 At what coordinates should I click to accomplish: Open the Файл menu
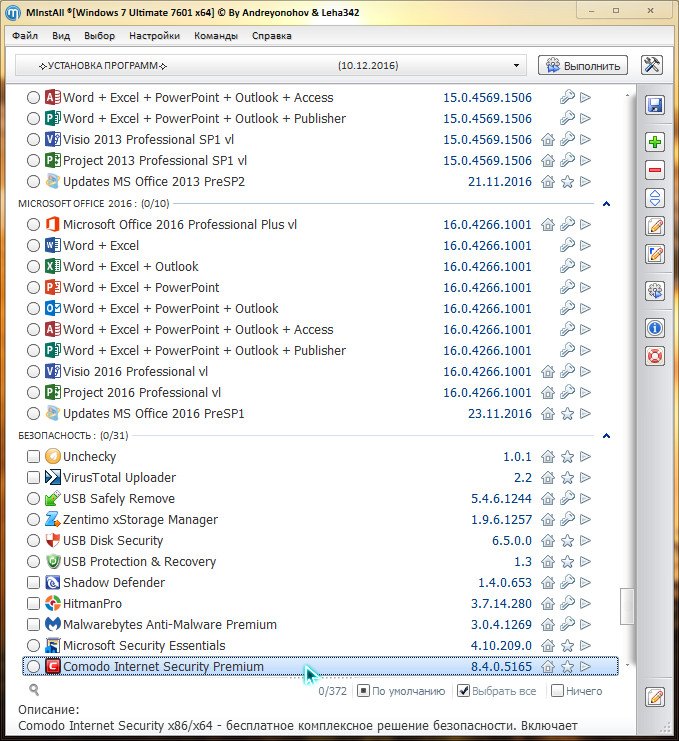click(x=25, y=36)
